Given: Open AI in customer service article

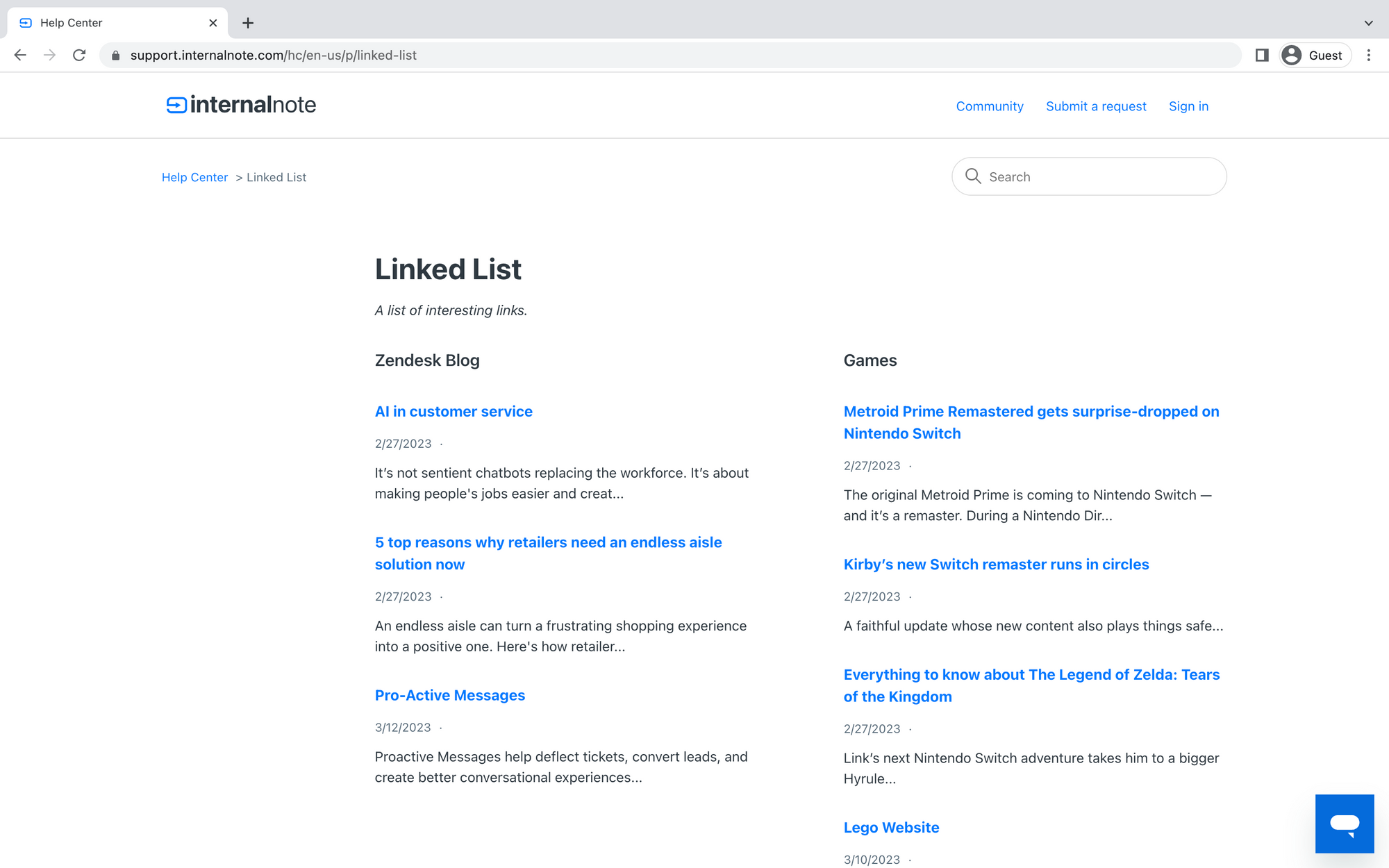Looking at the screenshot, I should 454,411.
